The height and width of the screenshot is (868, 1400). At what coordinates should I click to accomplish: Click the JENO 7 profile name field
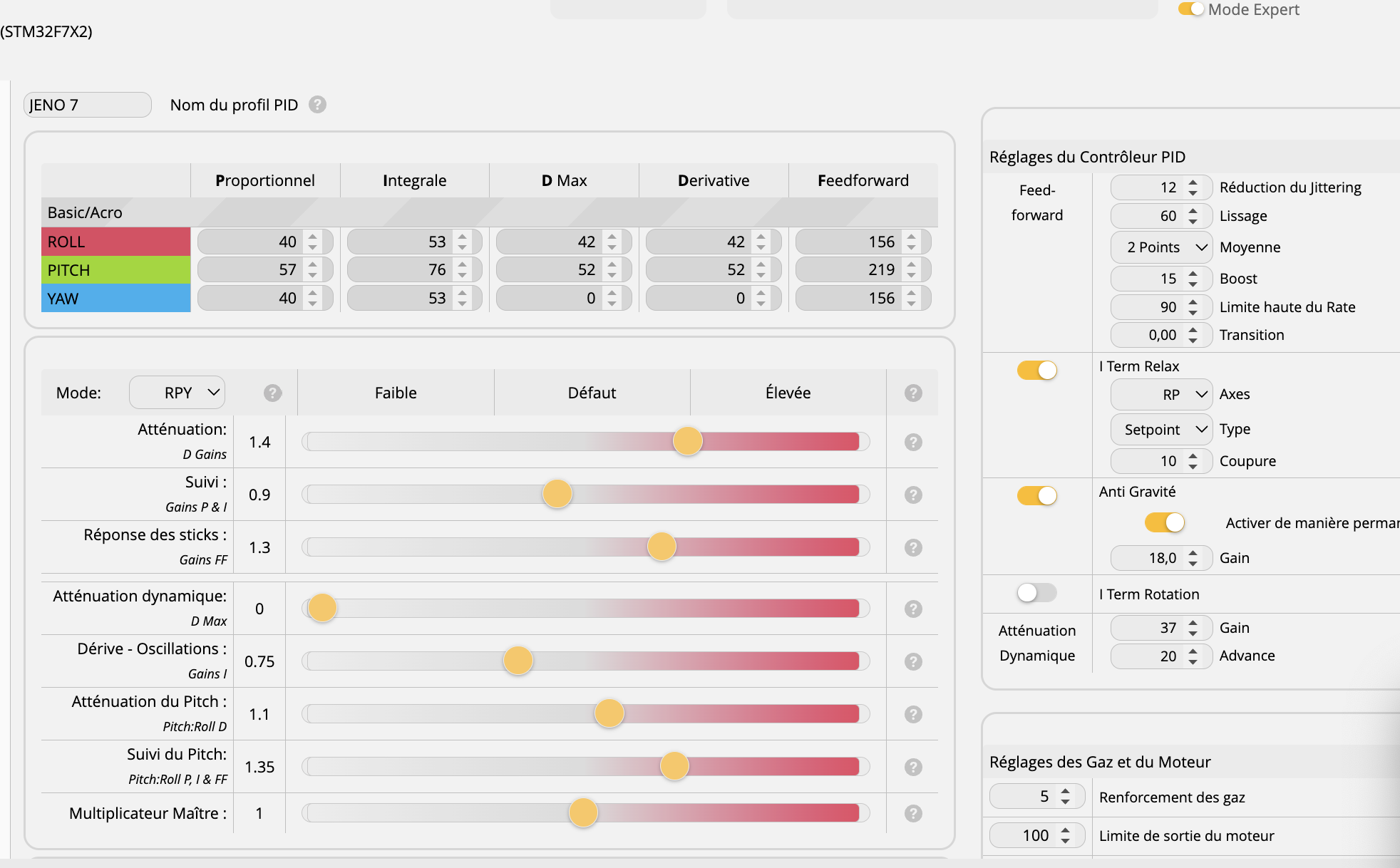(87, 105)
